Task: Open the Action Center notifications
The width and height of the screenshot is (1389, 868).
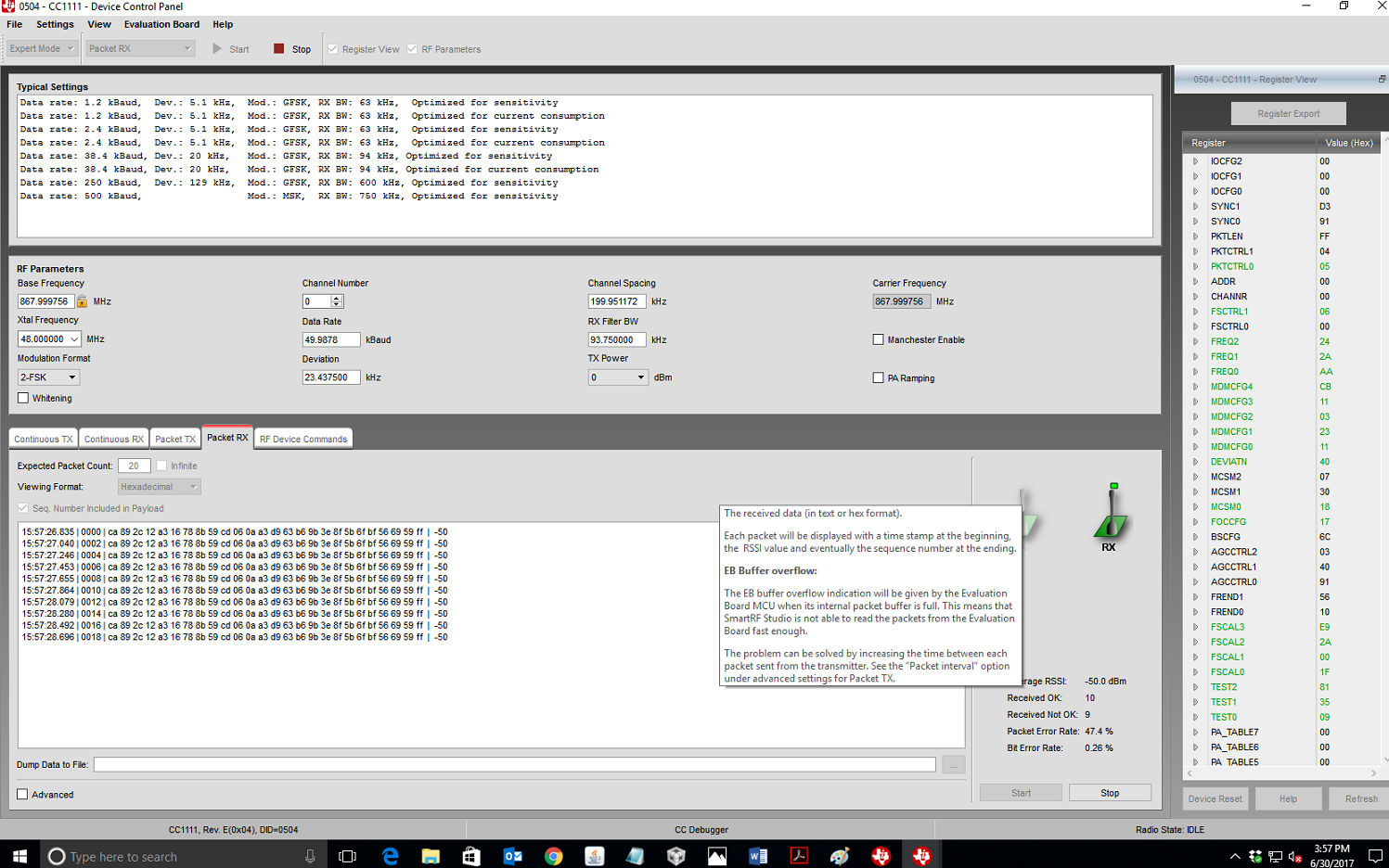Action: [x=1375, y=856]
